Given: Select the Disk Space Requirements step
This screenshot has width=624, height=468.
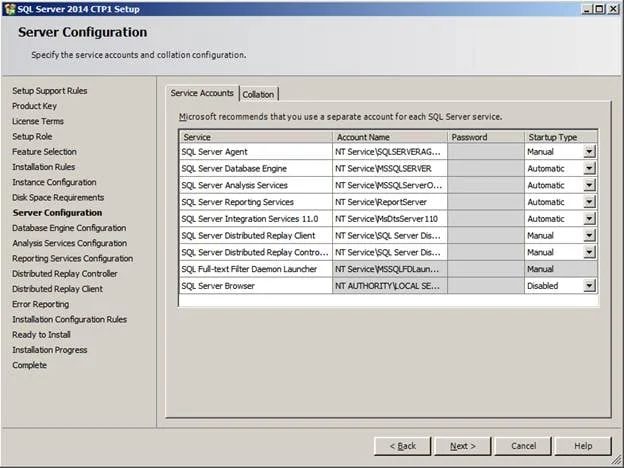Looking at the screenshot, I should pos(58,197).
